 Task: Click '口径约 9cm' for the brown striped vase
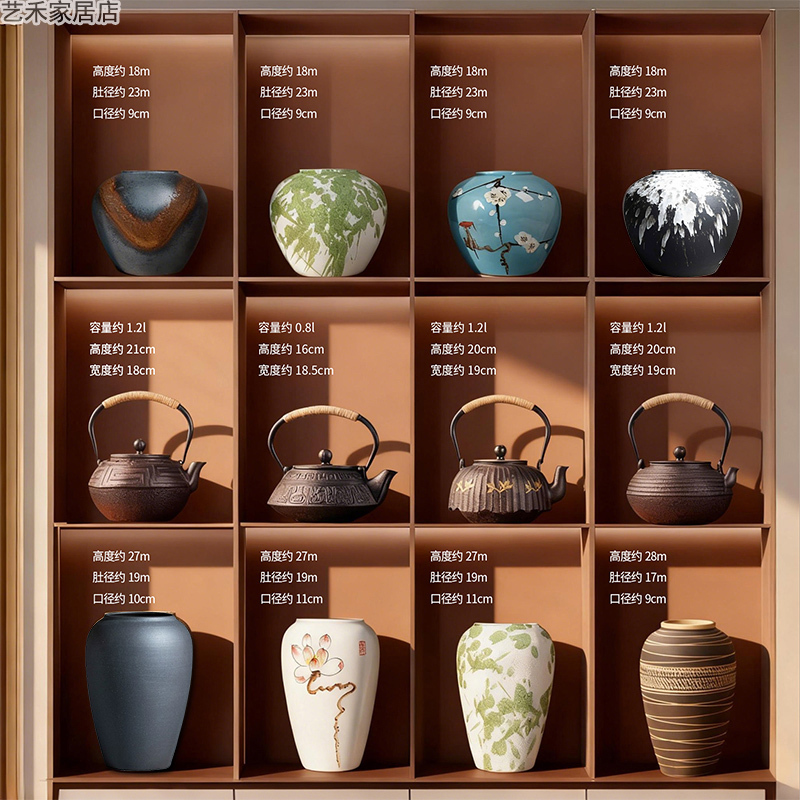[x=638, y=599]
